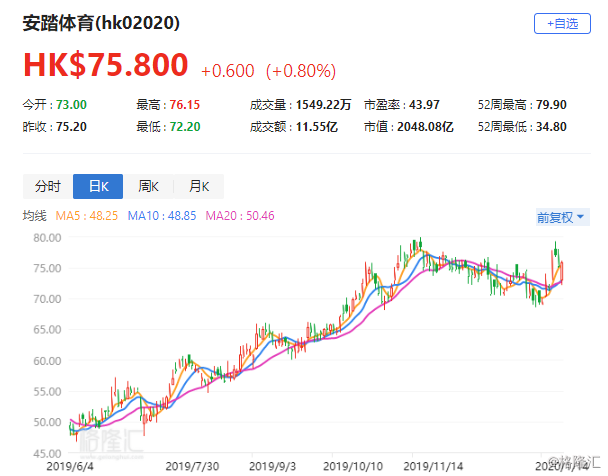Click the 70.00 y-axis label
The height and width of the screenshot is (476, 608).
pyautogui.click(x=47, y=299)
